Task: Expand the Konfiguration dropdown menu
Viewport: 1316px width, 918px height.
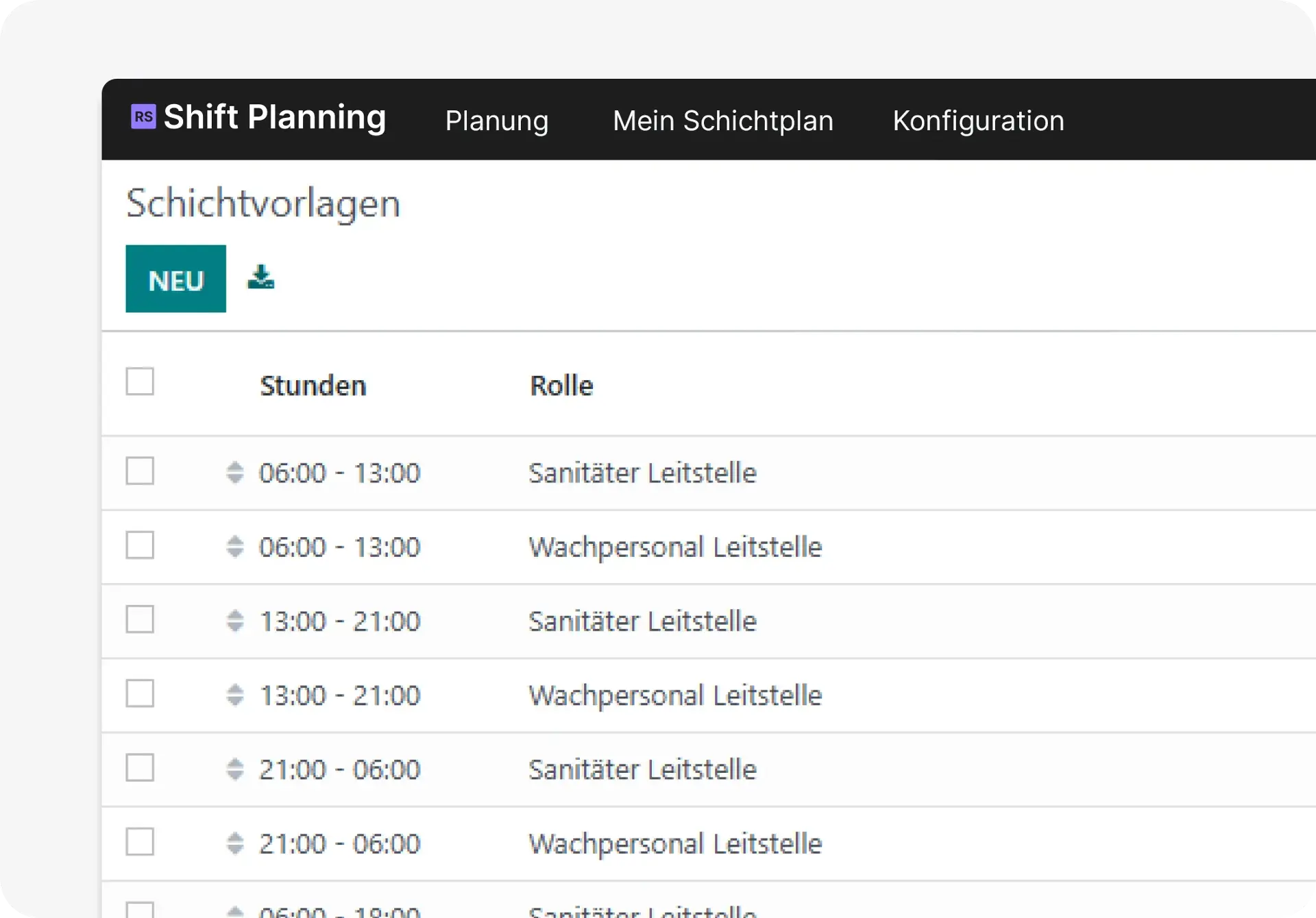Action: tap(978, 121)
